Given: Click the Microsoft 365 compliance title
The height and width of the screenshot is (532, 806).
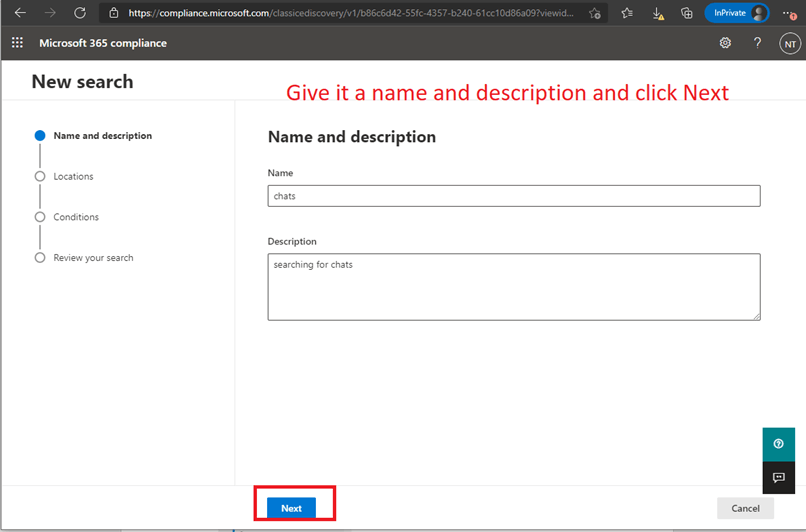Looking at the screenshot, I should click(x=103, y=43).
